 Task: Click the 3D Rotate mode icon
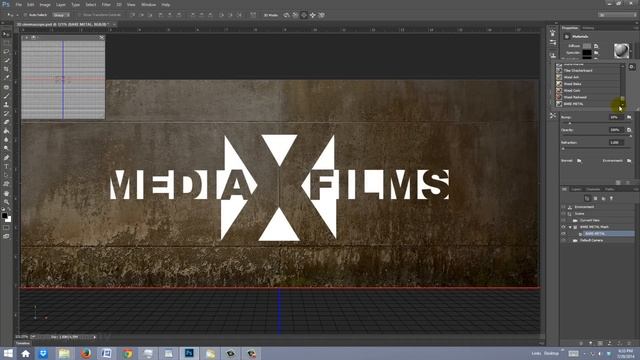[x=286, y=15]
